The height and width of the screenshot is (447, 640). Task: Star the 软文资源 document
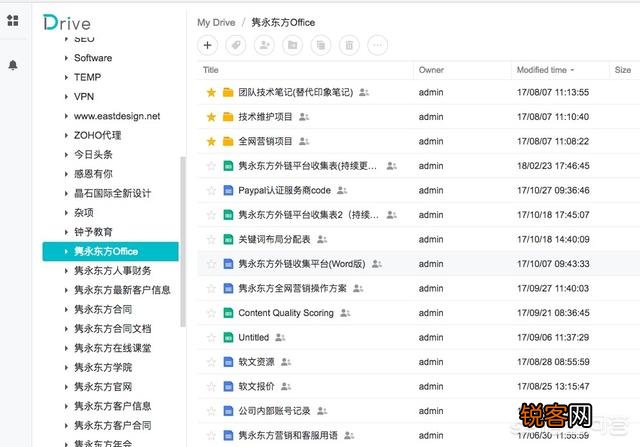coord(211,362)
